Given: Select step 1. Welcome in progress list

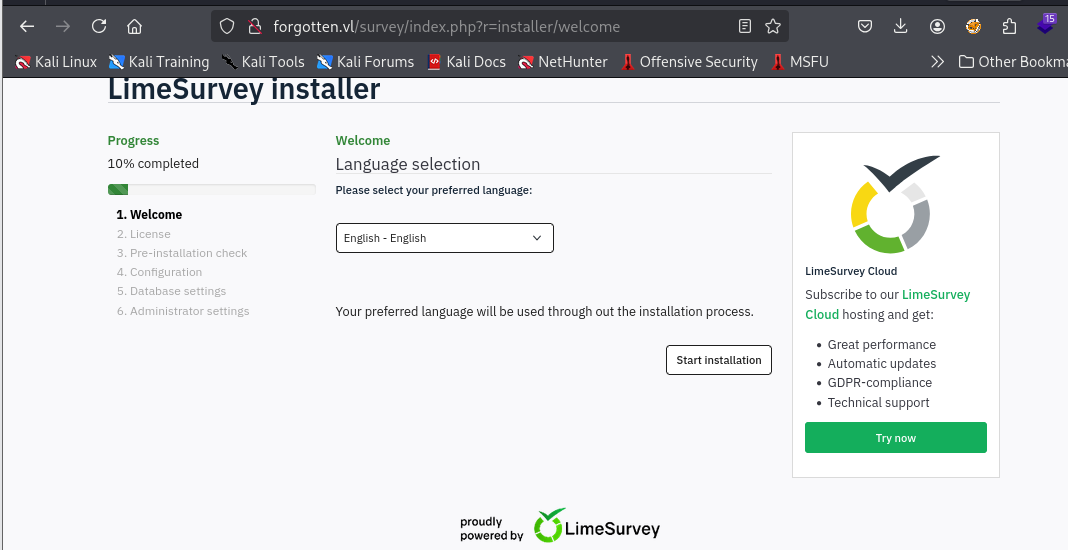Looking at the screenshot, I should [x=149, y=215].
